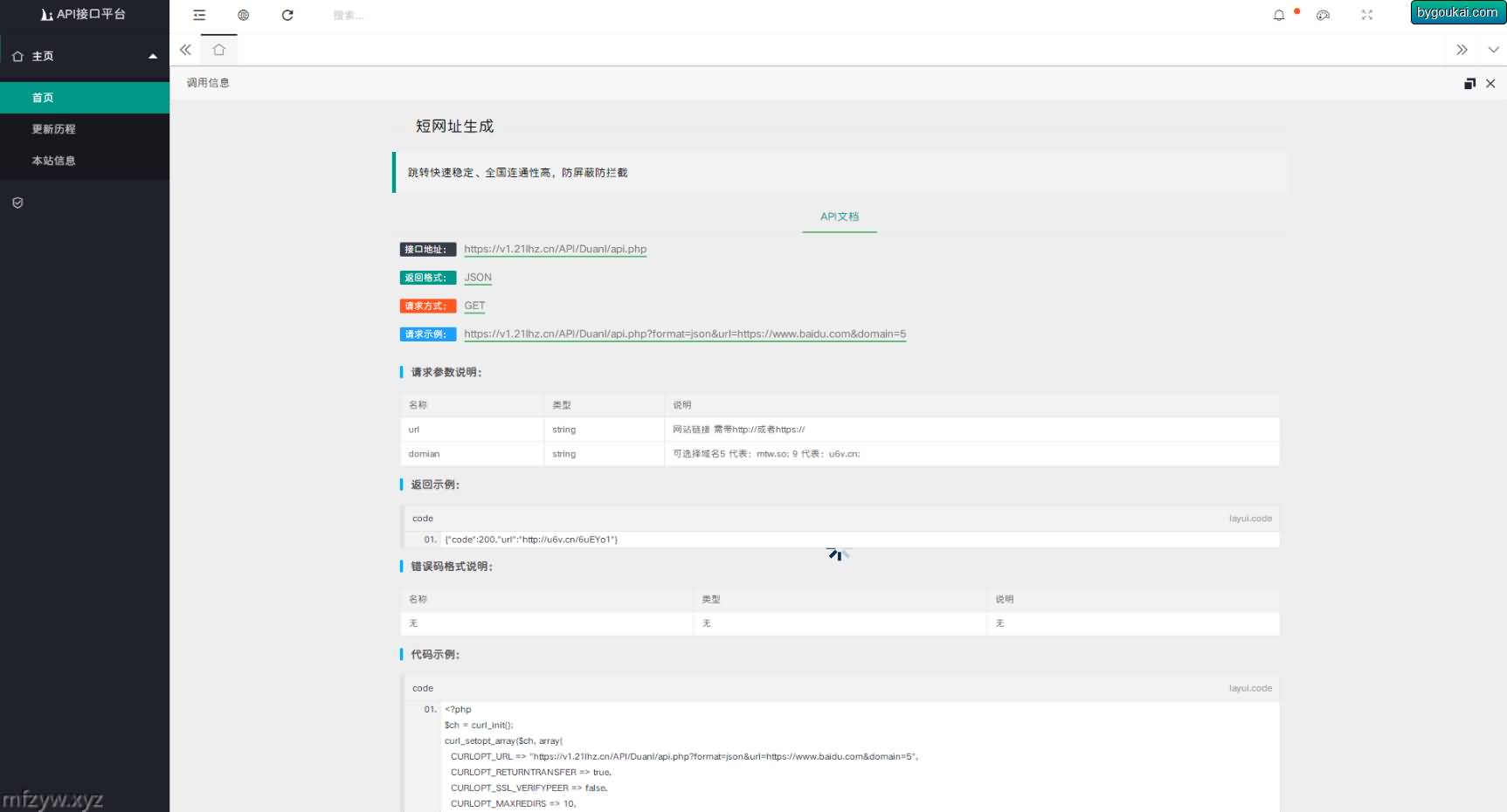Open the 接口地址 API URL link
The height and width of the screenshot is (812, 1507).
[x=555, y=249]
